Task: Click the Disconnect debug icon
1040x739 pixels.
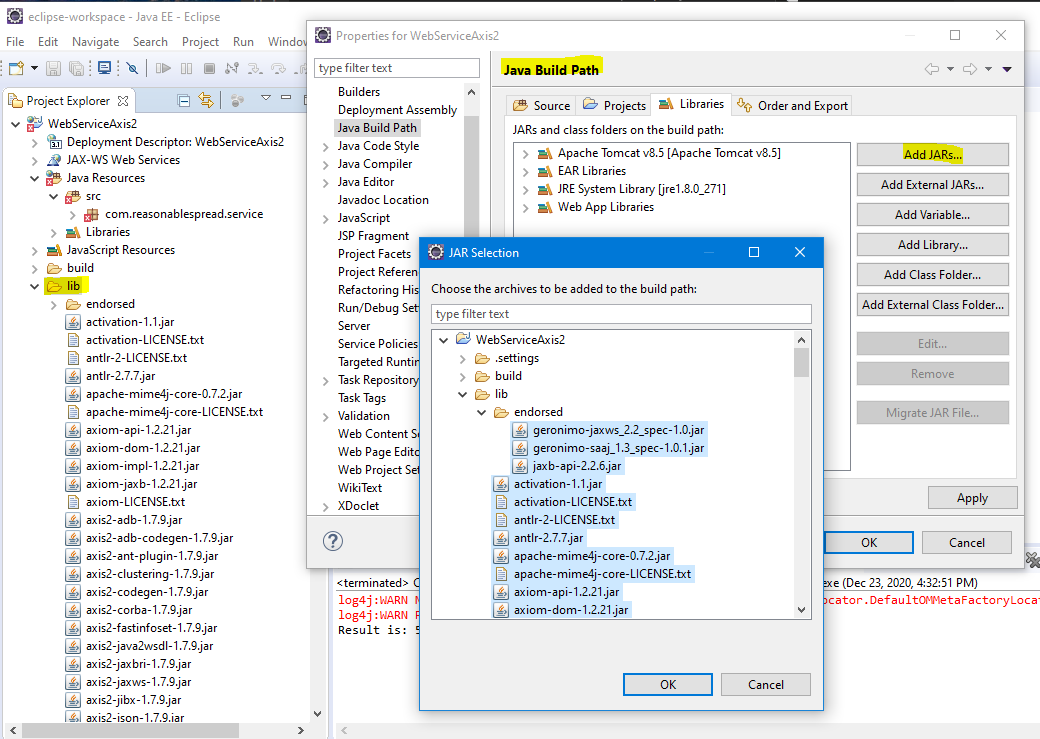Action: 231,68
